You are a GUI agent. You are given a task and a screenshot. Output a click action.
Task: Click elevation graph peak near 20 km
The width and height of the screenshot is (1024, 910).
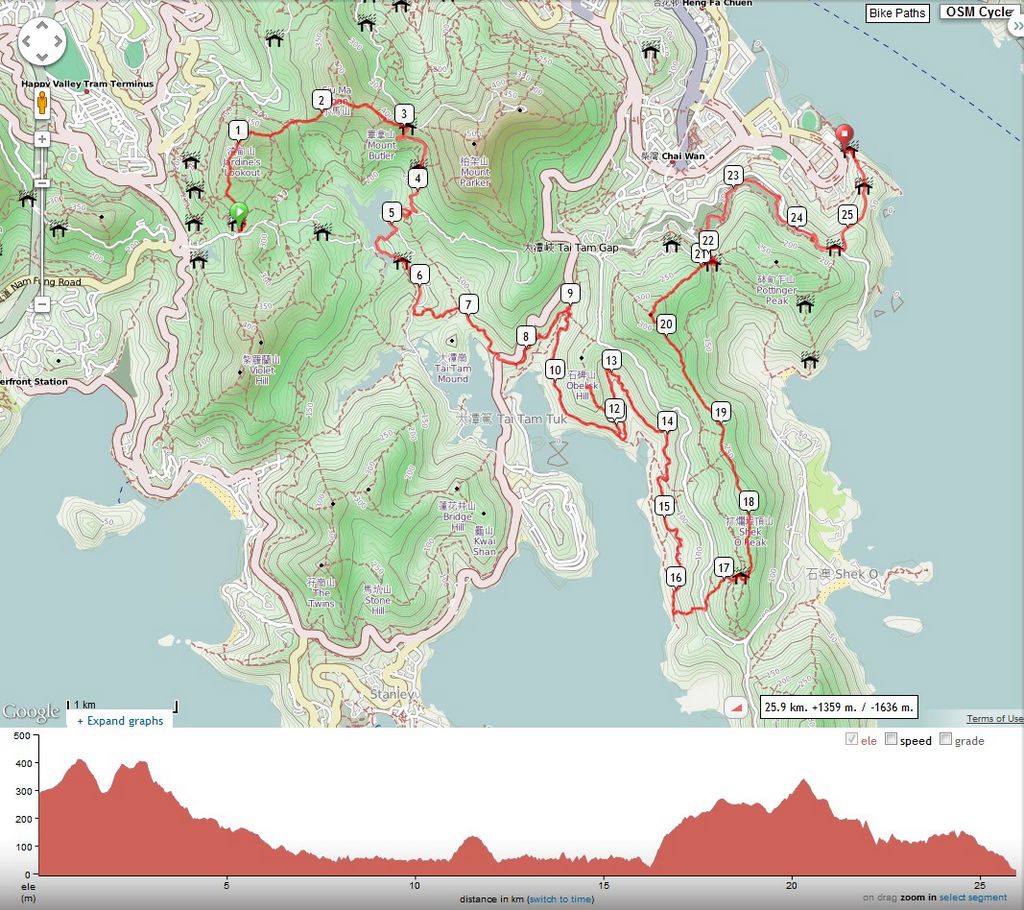pyautogui.click(x=802, y=782)
